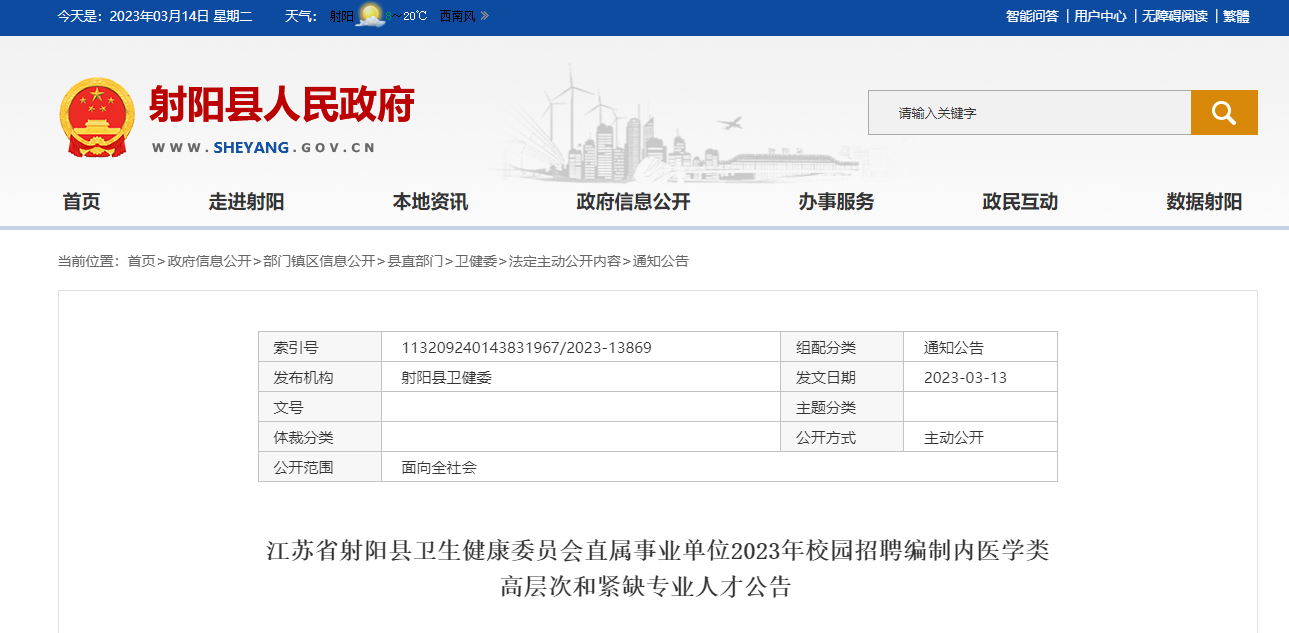Screen dimensions: 1289x633
Task: Open 政府信息公开 in main navigation
Action: click(633, 202)
